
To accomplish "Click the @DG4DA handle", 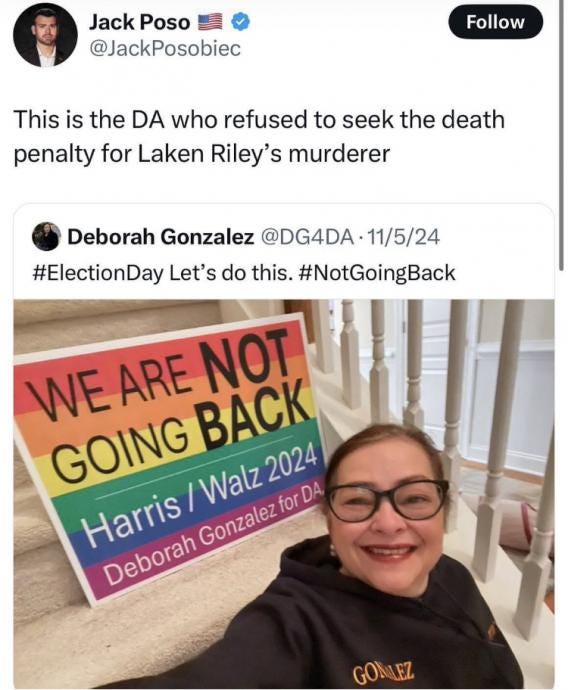I will (307, 237).
